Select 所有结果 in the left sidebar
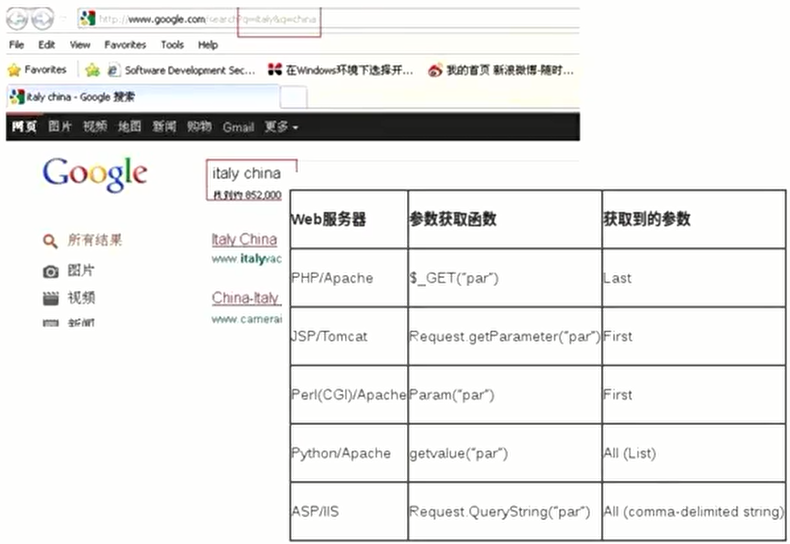Viewport: 790px width, 544px height. (x=95, y=240)
